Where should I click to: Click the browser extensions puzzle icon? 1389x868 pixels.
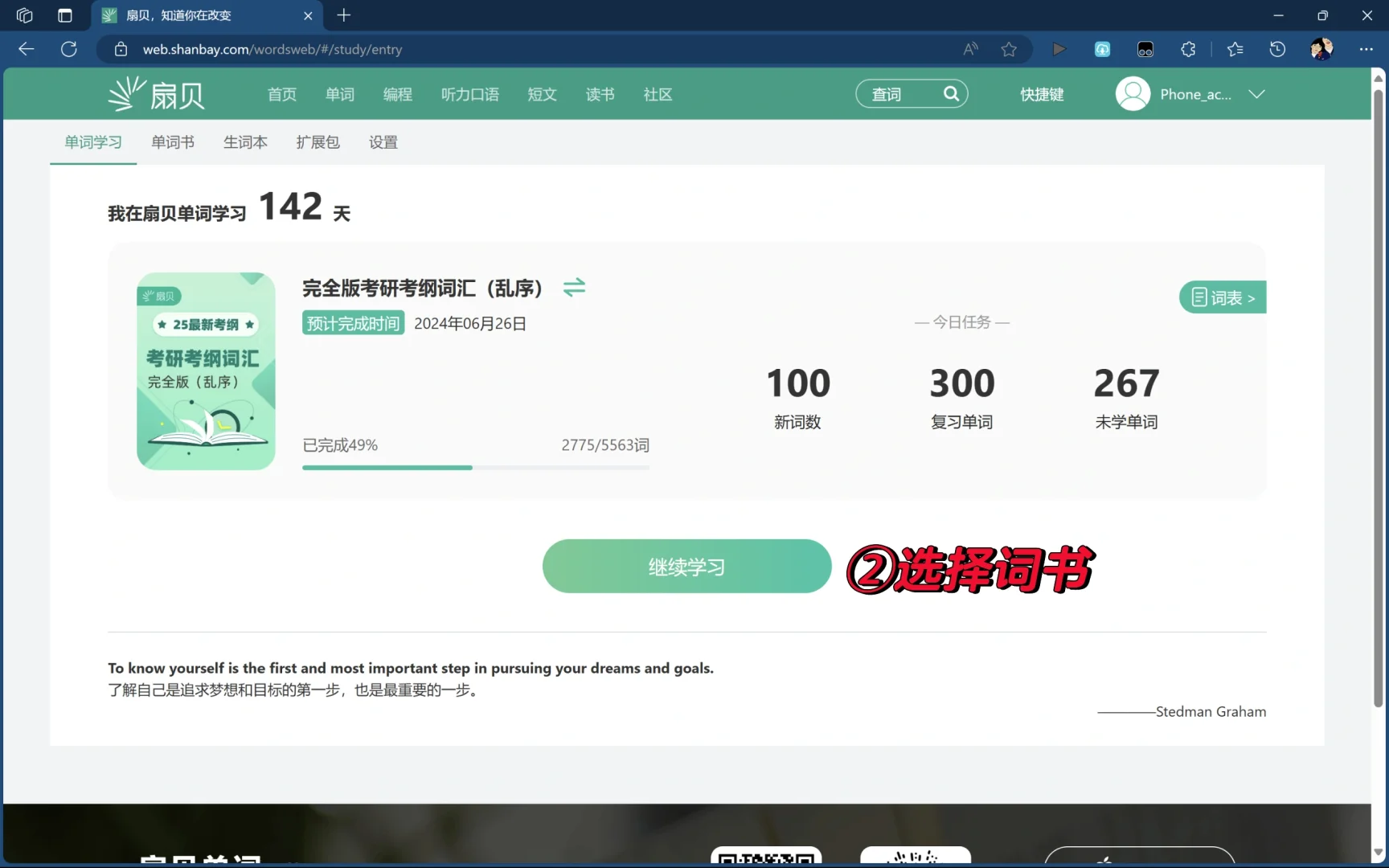click(x=1188, y=49)
